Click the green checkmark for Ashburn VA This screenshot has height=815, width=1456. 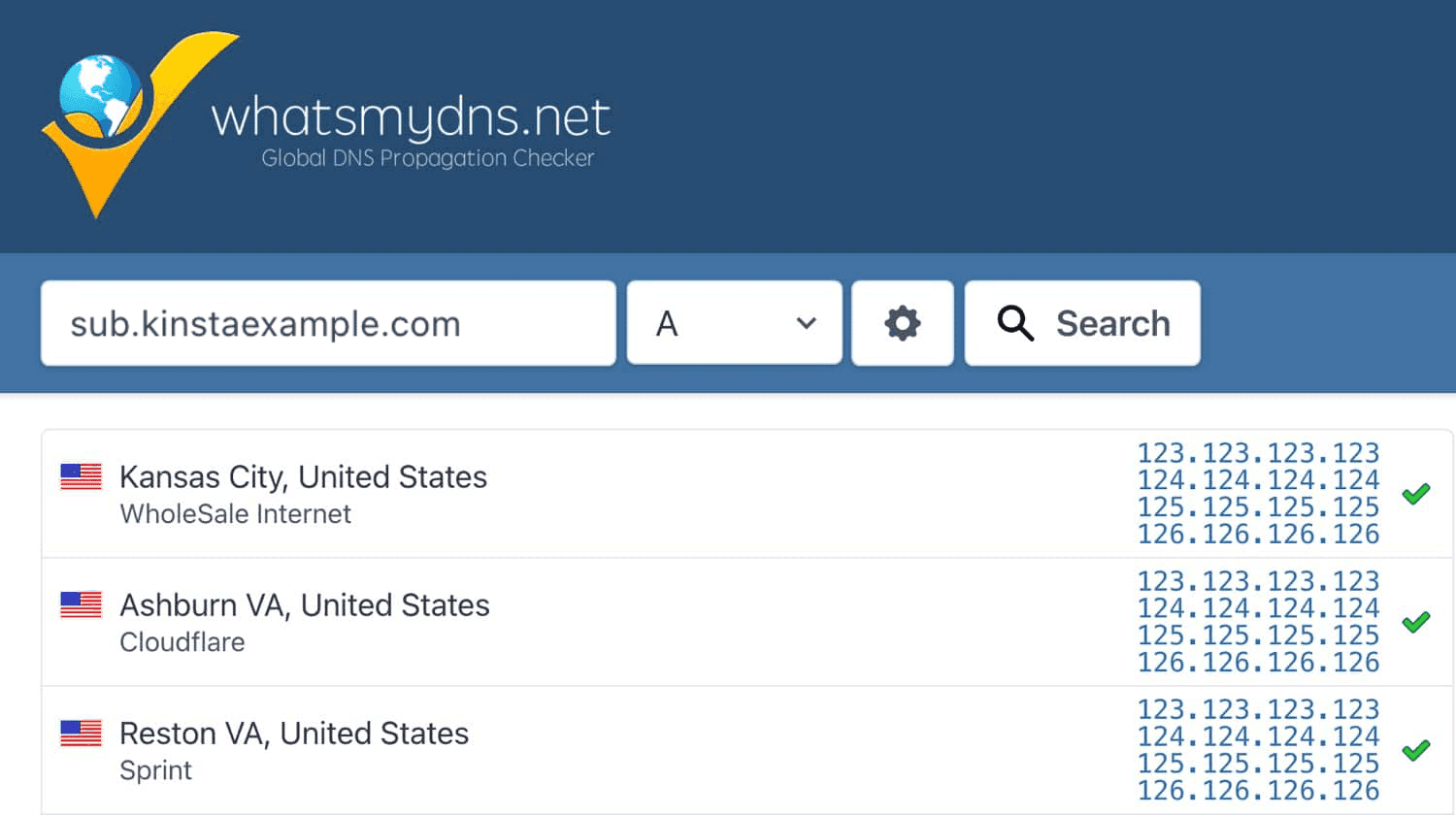click(x=1415, y=622)
